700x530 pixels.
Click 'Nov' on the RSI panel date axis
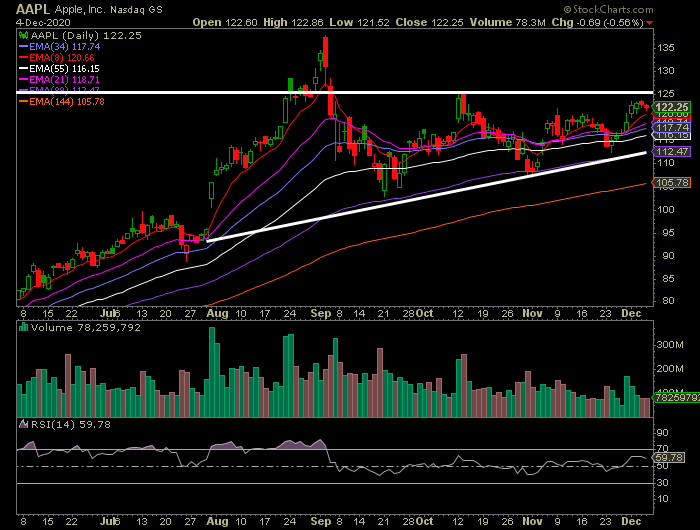pyautogui.click(x=533, y=521)
